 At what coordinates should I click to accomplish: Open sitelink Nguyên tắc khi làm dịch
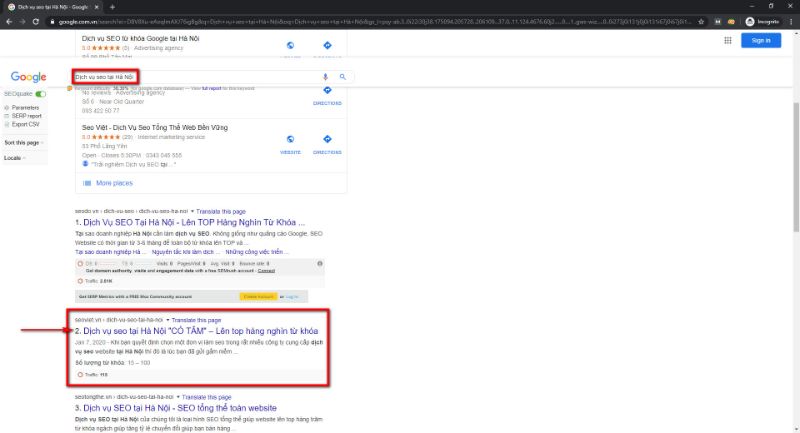pyautogui.click(x=186, y=252)
